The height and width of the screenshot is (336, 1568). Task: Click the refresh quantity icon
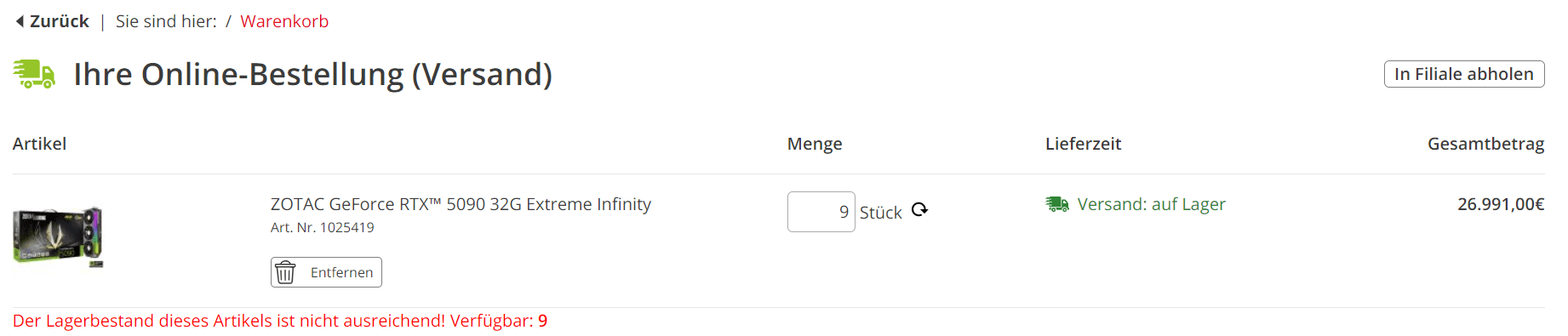919,209
